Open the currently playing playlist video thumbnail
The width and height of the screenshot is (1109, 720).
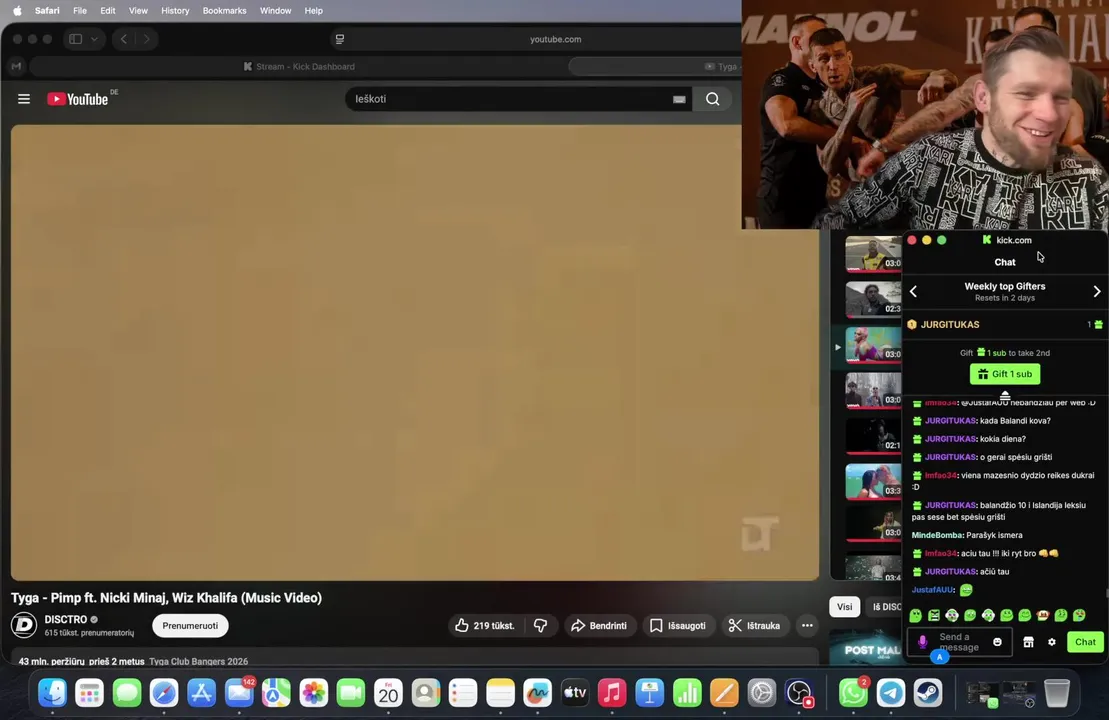tap(873, 344)
